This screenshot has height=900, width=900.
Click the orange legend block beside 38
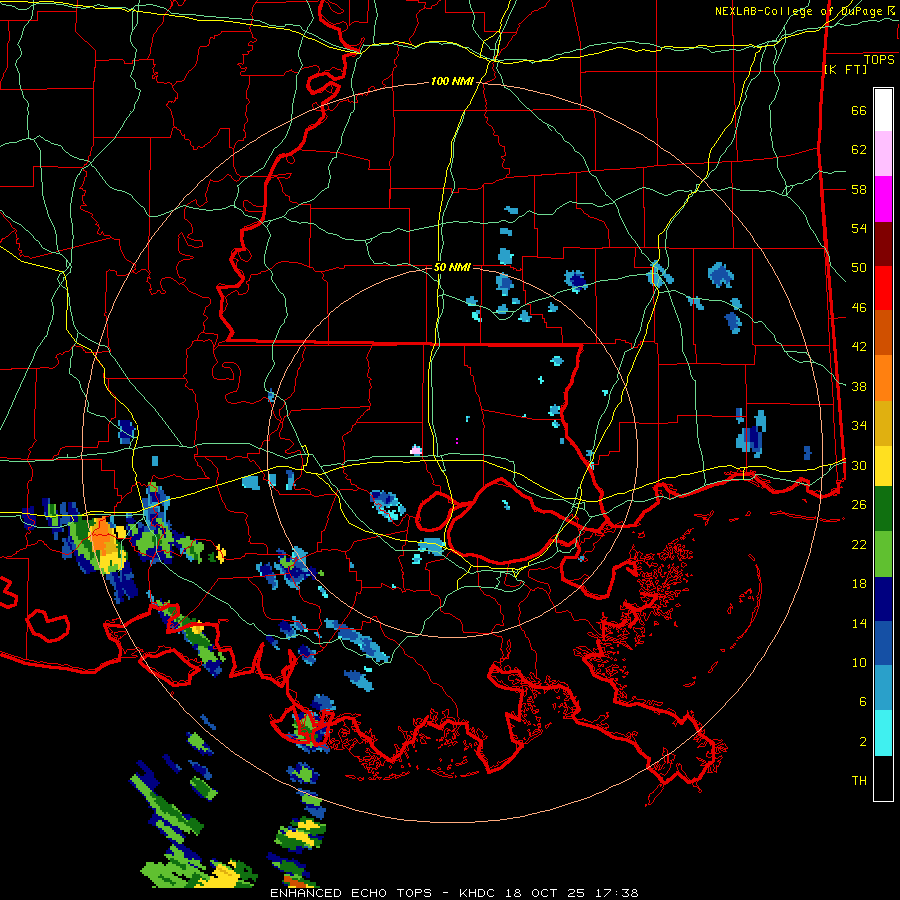(883, 378)
